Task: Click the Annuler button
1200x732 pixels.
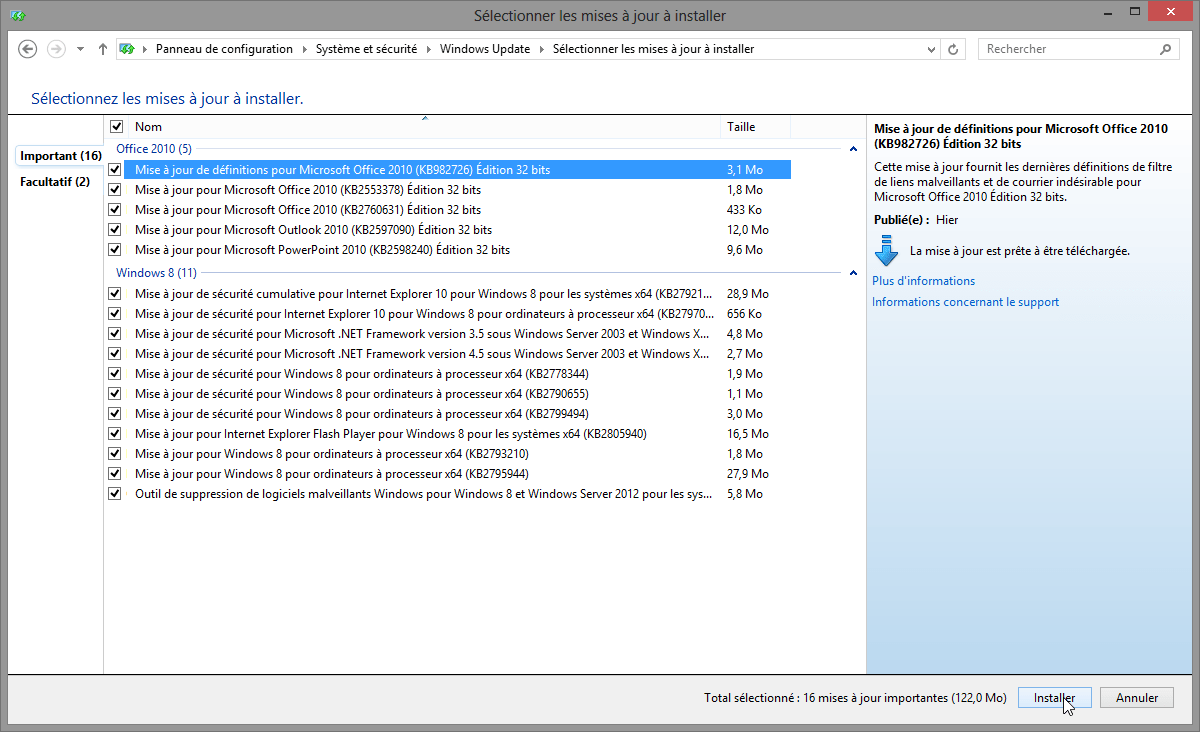Action: pyautogui.click(x=1137, y=698)
